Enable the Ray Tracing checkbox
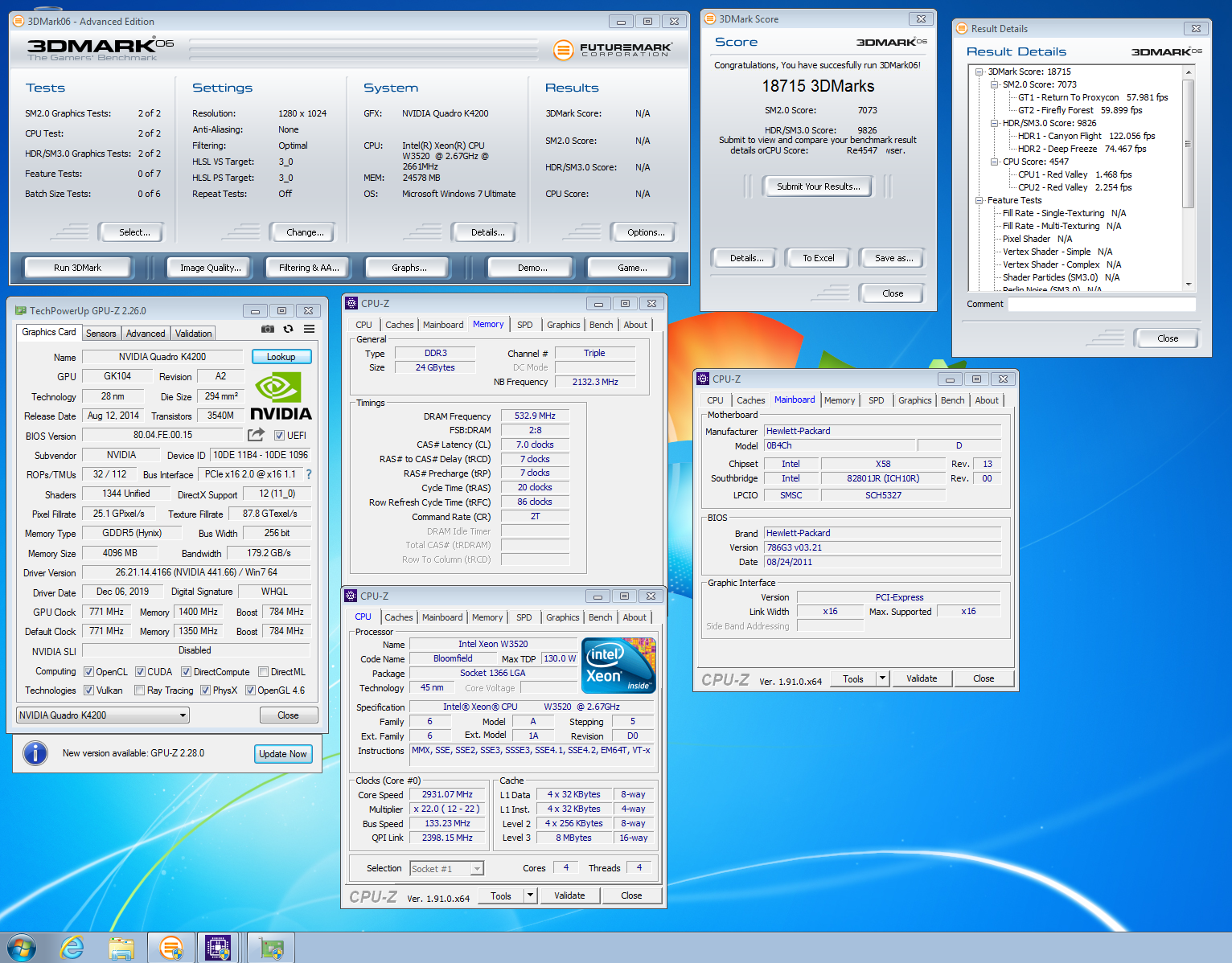This screenshot has height=963, width=1232. click(140, 690)
